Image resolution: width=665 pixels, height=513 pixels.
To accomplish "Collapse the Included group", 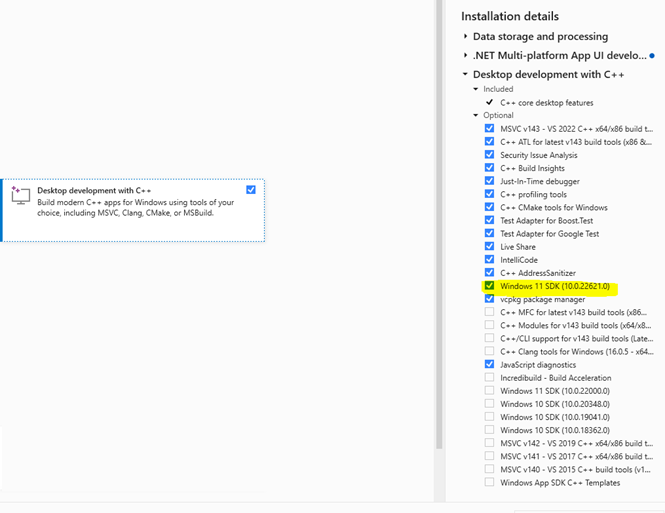I will 475,89.
